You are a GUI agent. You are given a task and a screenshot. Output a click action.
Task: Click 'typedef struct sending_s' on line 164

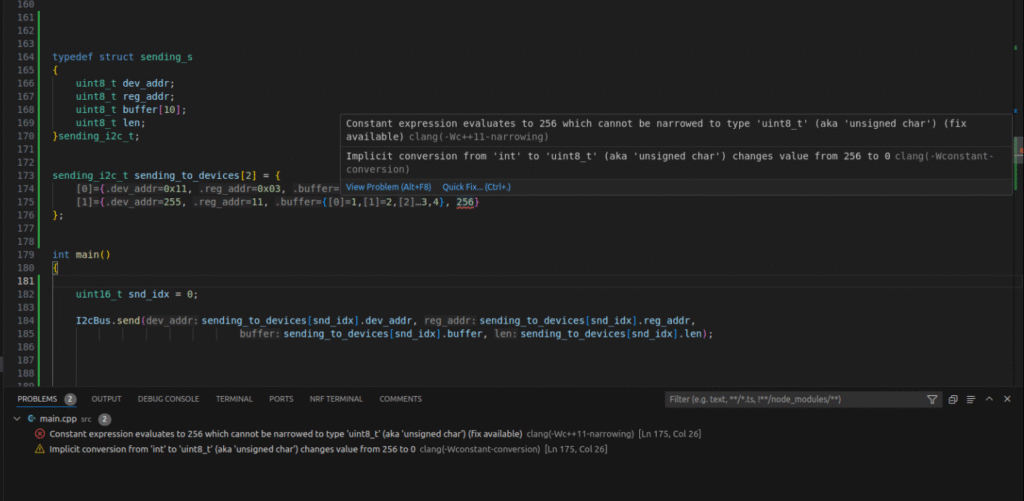122,57
